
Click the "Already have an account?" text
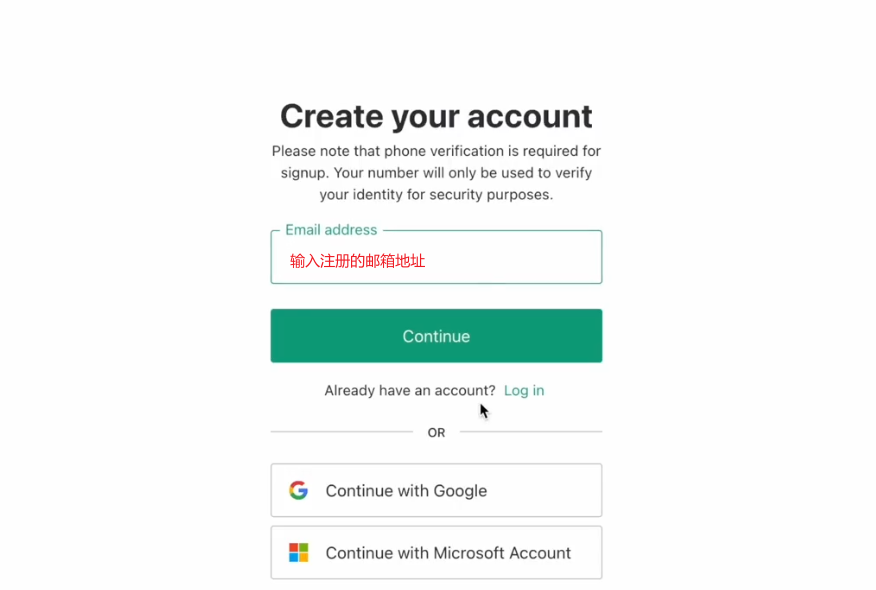coord(410,390)
